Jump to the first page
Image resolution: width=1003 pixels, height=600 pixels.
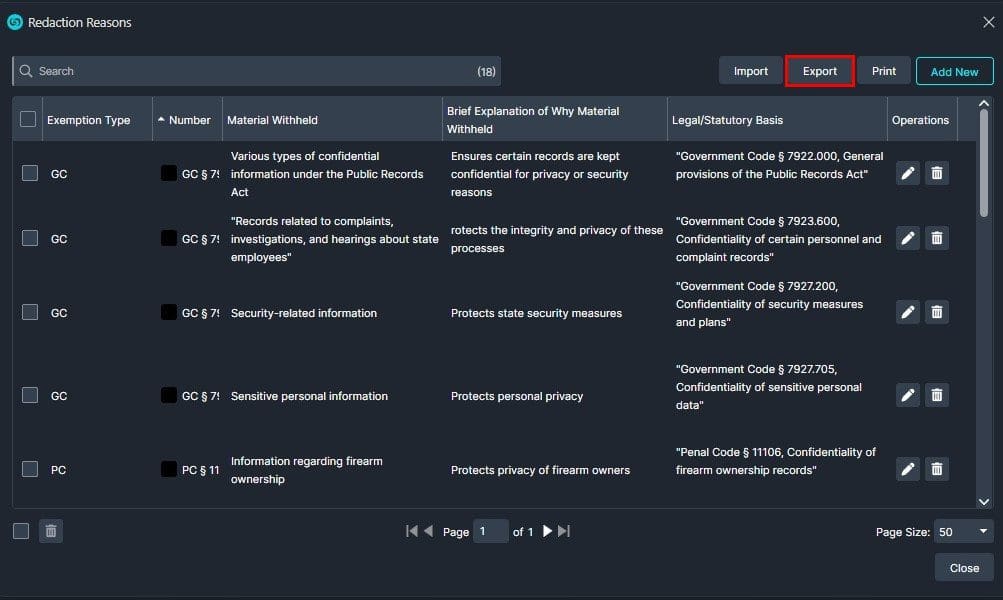coord(411,531)
